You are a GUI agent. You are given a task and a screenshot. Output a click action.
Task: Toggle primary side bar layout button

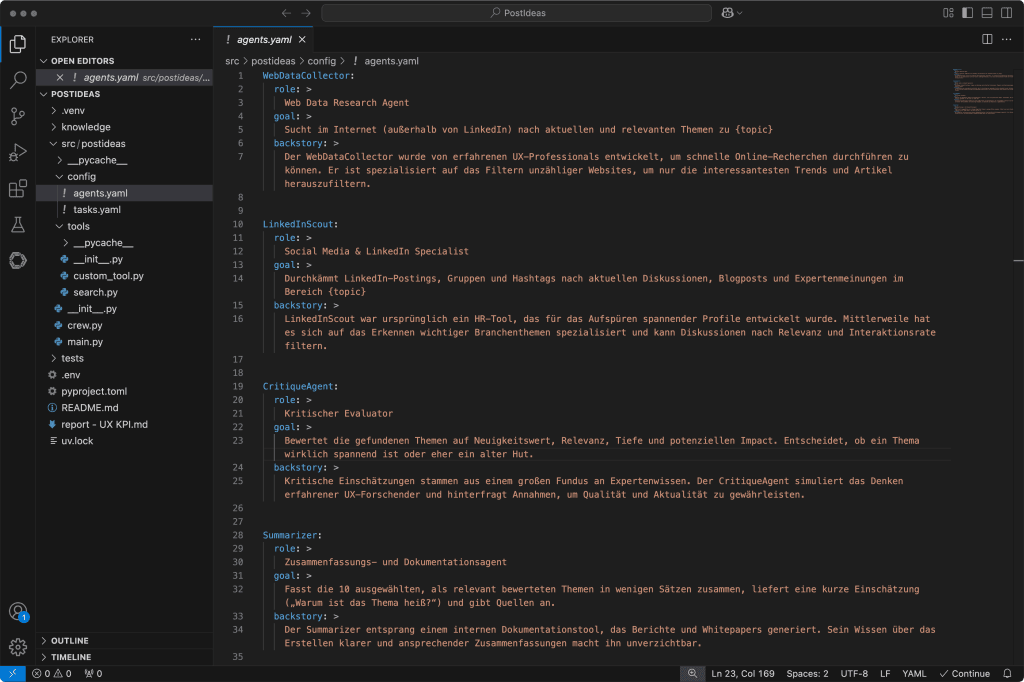(x=967, y=13)
